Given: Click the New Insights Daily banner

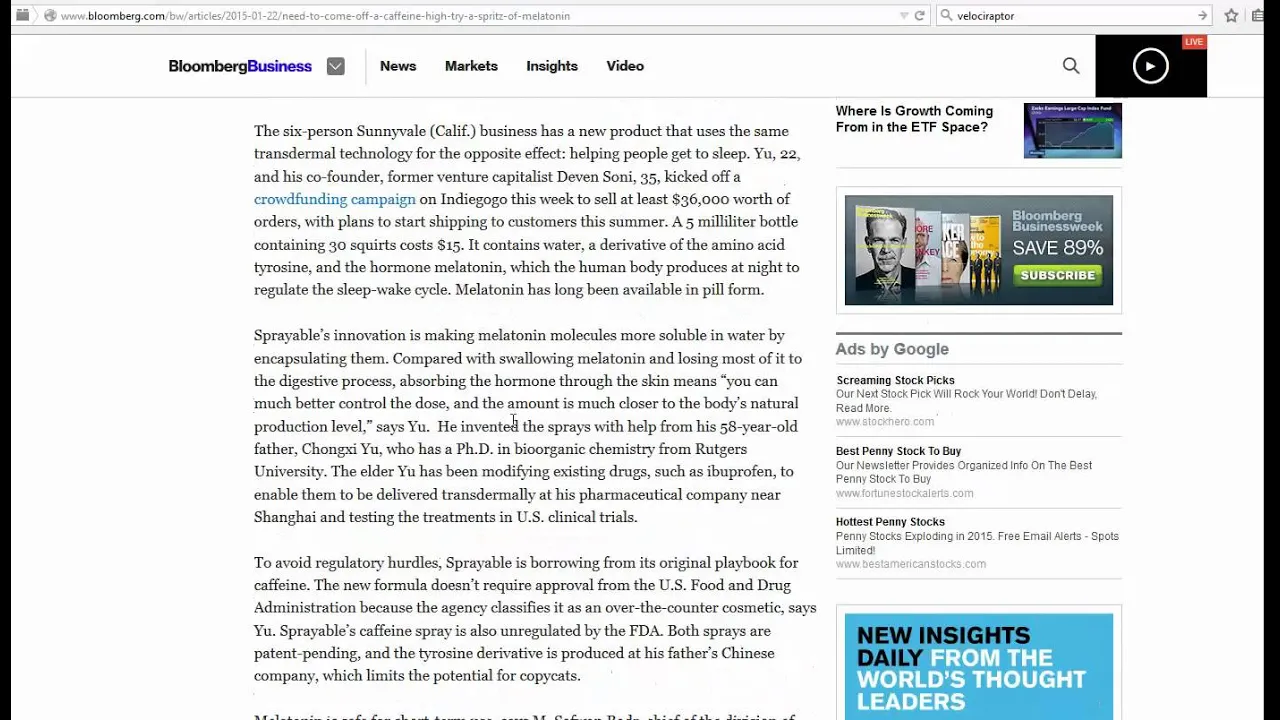Looking at the screenshot, I should coord(978,666).
